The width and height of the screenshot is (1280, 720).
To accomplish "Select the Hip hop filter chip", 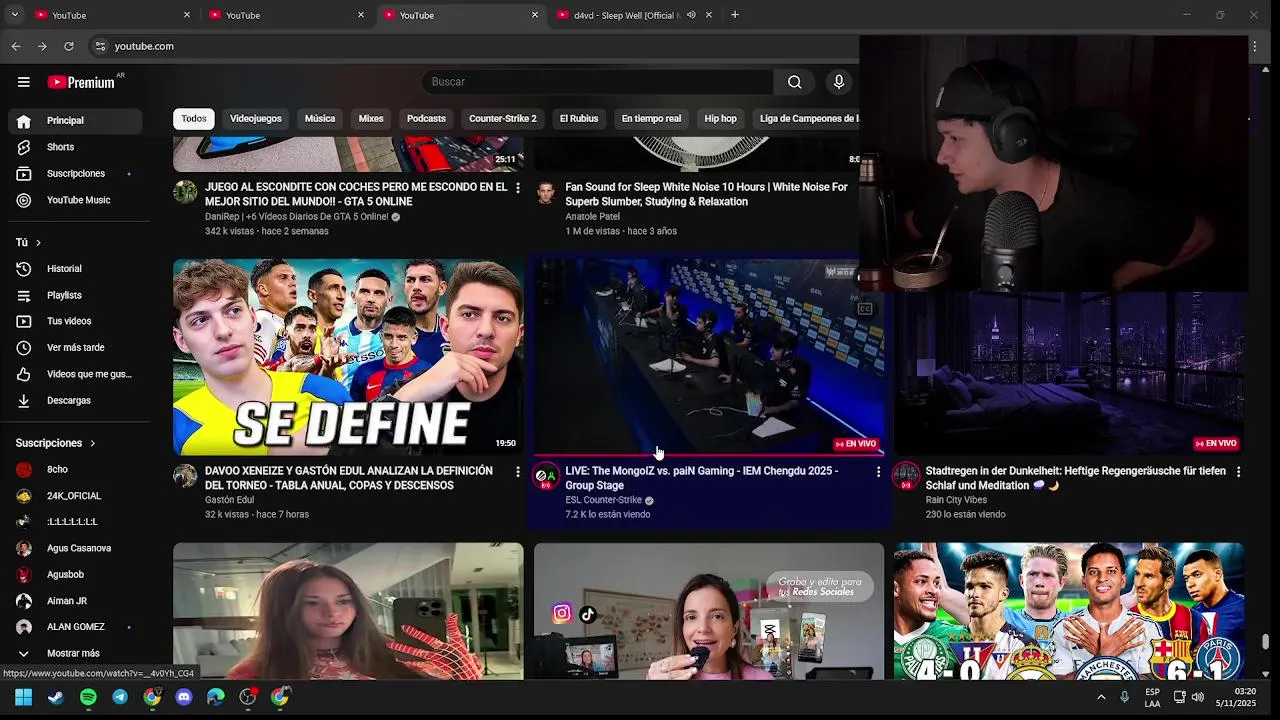I will [x=720, y=119].
